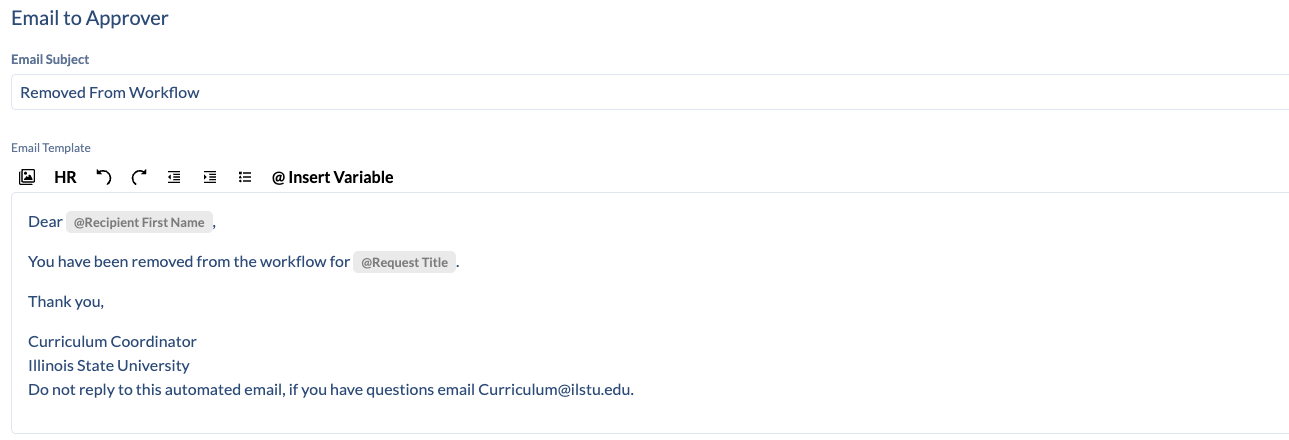Viewport: 1289px width, 440px height.
Task: Undo the last edit in the template
Action: (103, 177)
